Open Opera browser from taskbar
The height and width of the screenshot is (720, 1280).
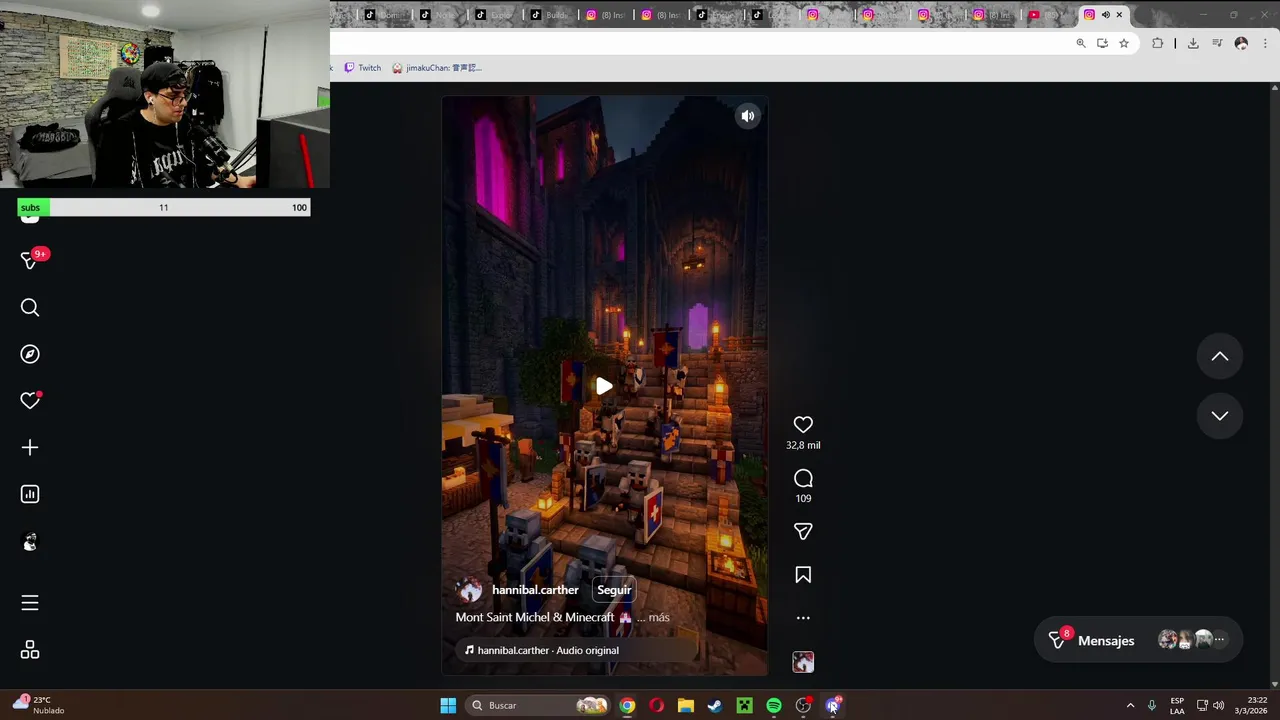[x=656, y=706]
